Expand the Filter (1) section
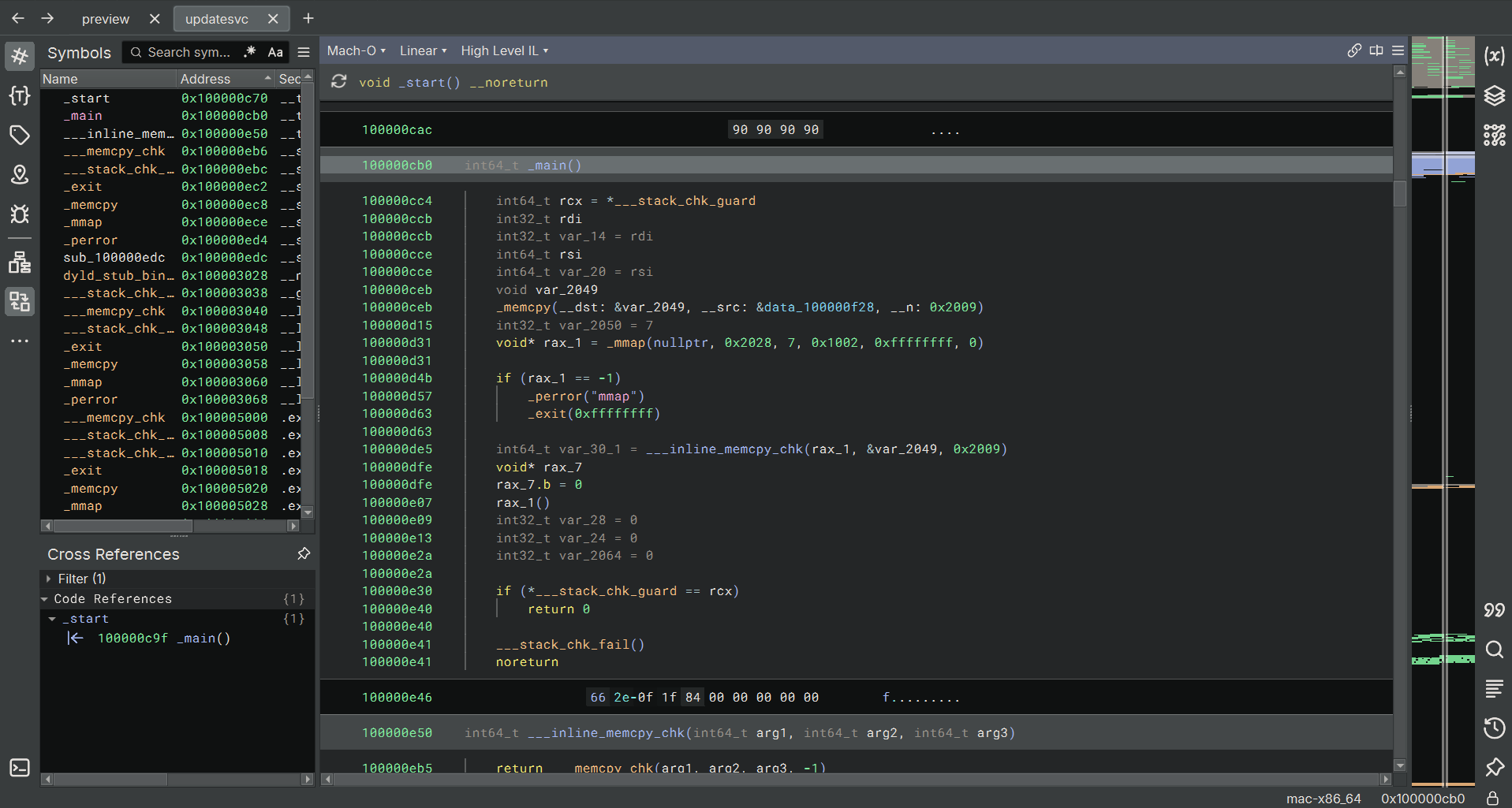Viewport: 1512px width, 808px height. (48, 579)
